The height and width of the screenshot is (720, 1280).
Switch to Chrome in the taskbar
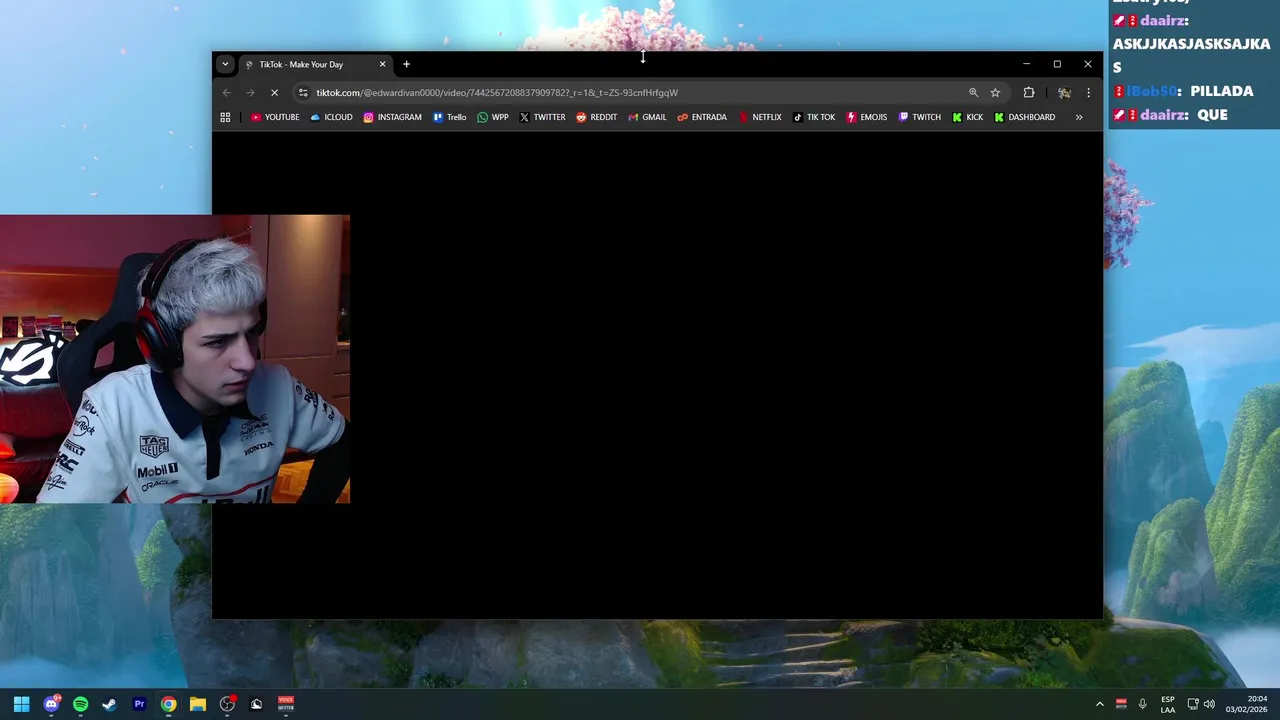click(x=168, y=704)
